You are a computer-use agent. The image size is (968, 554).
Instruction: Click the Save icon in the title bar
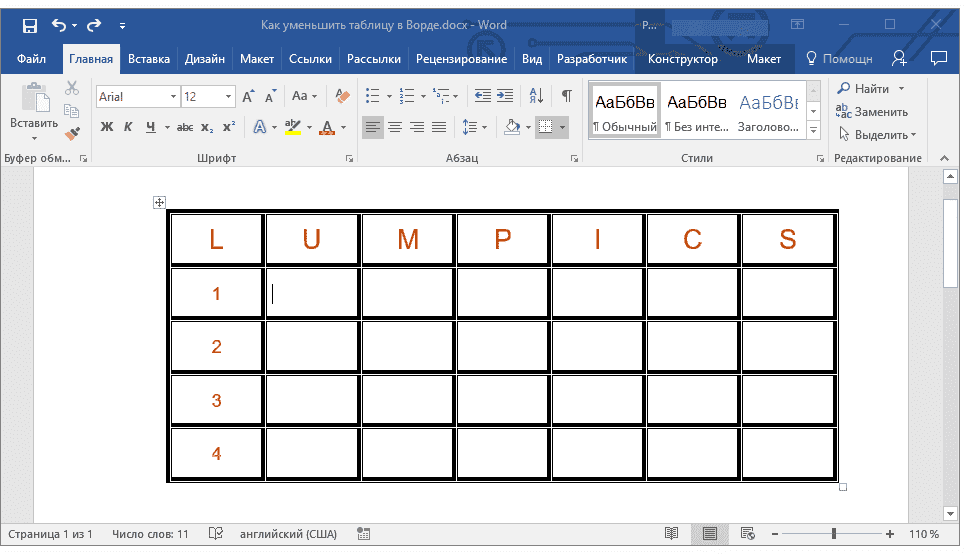pos(30,25)
